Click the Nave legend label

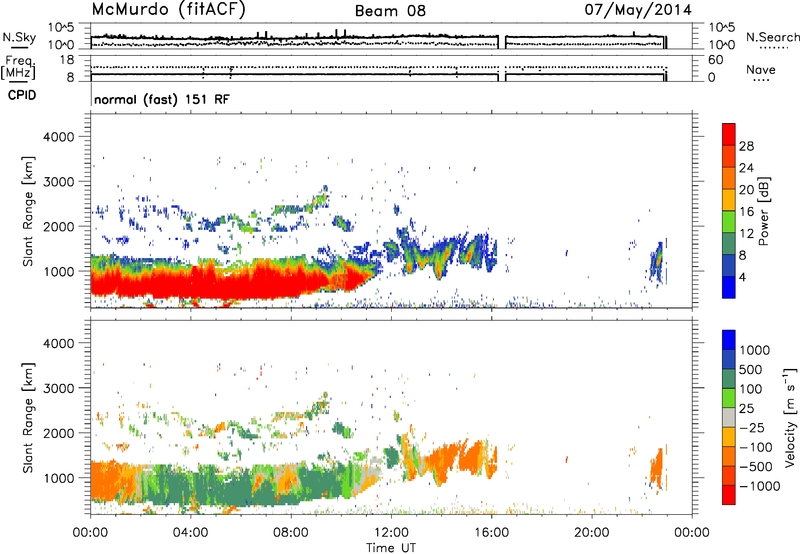[x=761, y=69]
